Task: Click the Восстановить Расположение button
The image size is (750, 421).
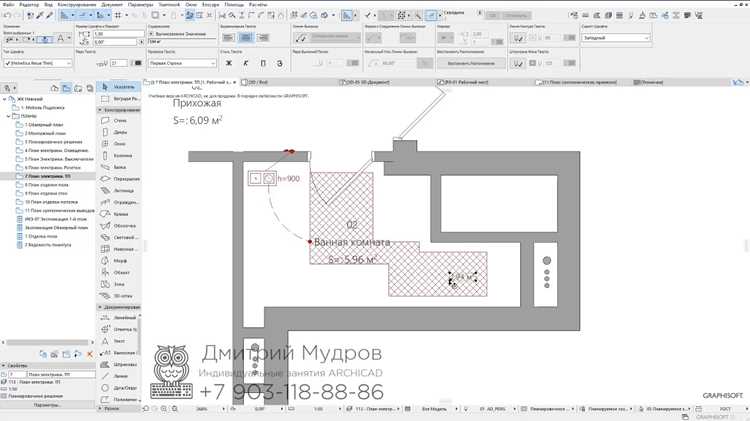Action: point(471,63)
